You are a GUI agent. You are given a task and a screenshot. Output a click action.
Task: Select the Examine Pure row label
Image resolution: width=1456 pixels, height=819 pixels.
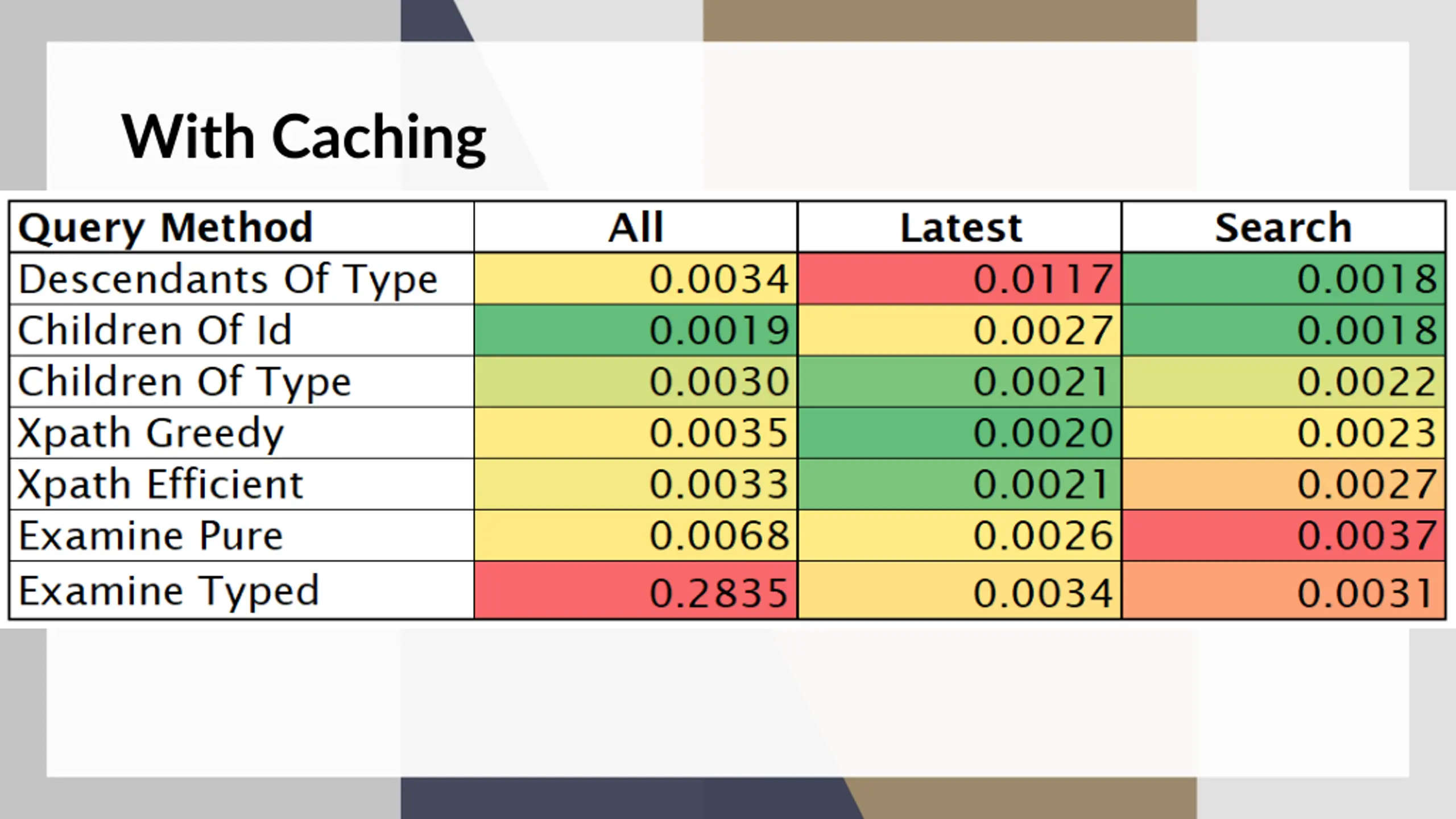coord(242,535)
